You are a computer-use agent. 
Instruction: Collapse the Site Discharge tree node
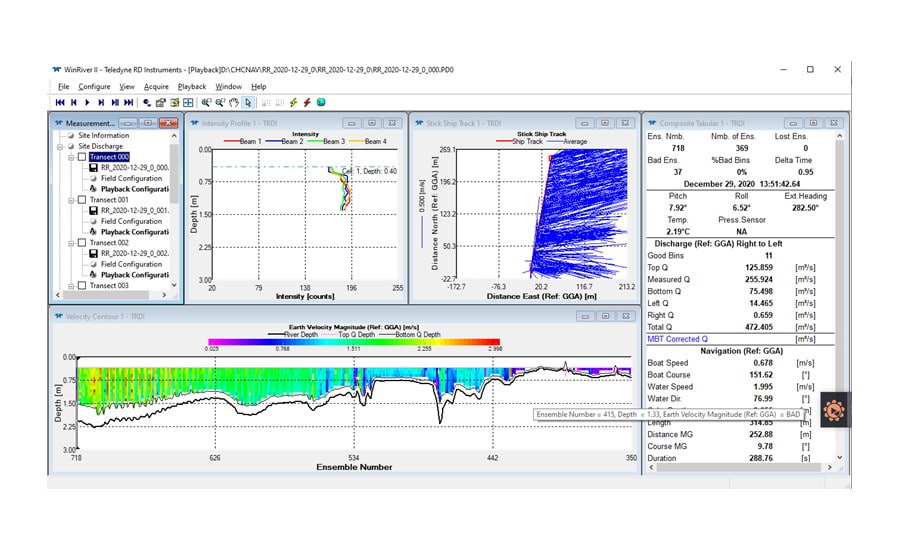[x=60, y=146]
